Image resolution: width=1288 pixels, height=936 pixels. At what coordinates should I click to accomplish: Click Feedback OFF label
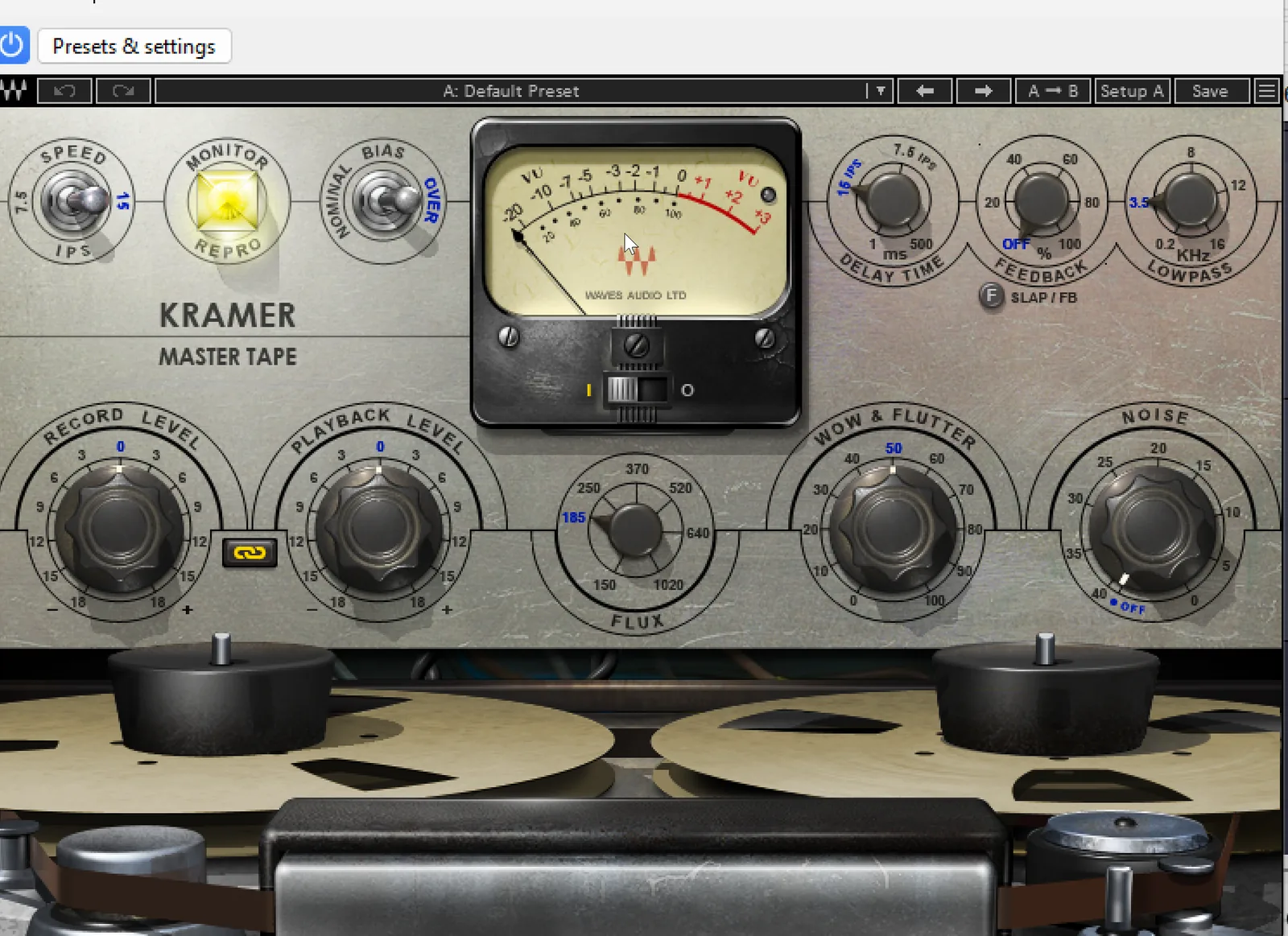point(1016,244)
